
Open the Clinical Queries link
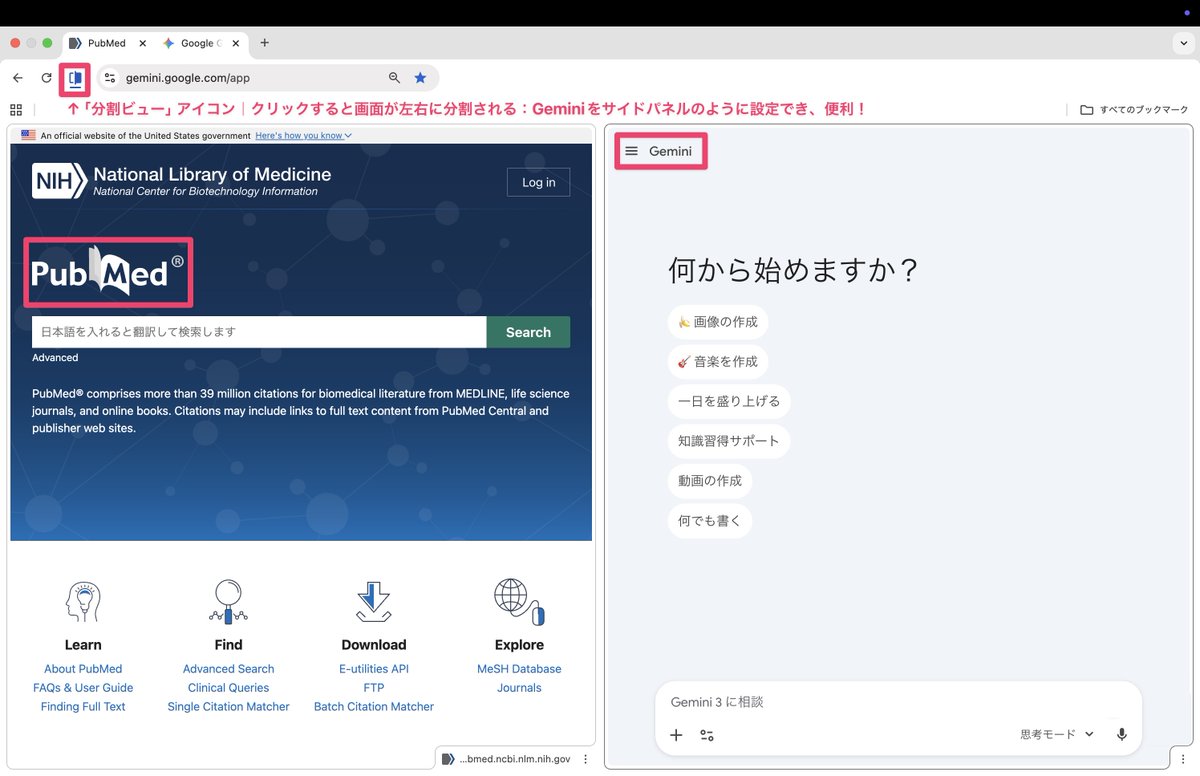coord(228,688)
